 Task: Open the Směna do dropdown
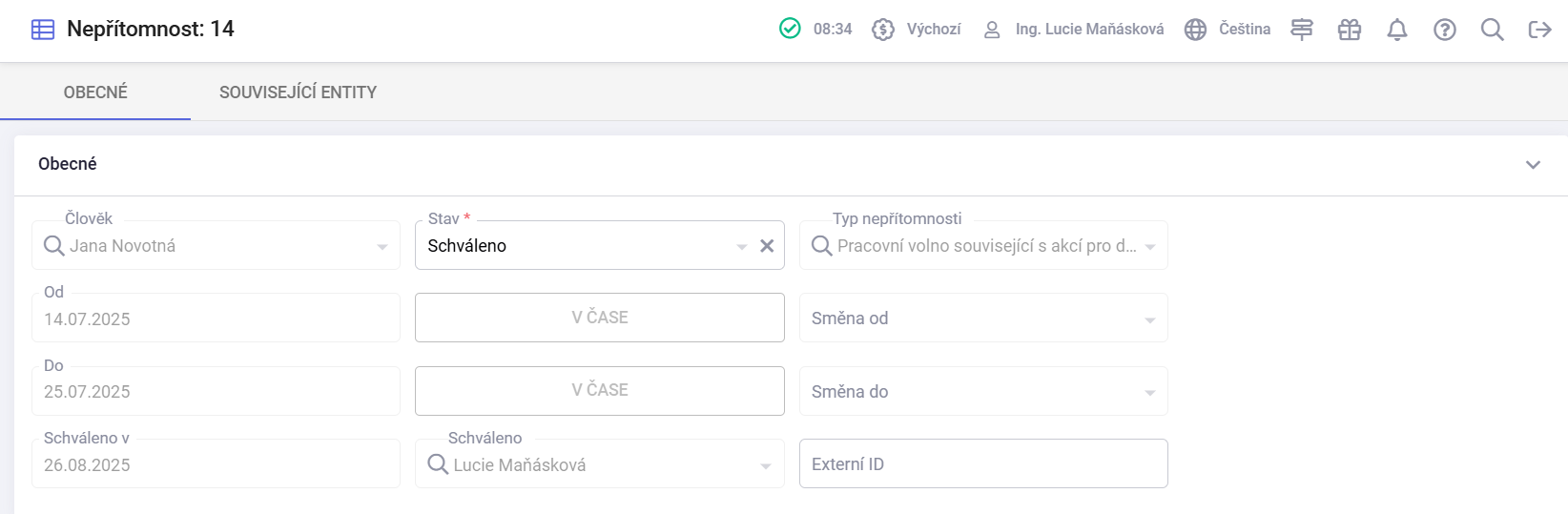click(x=983, y=391)
